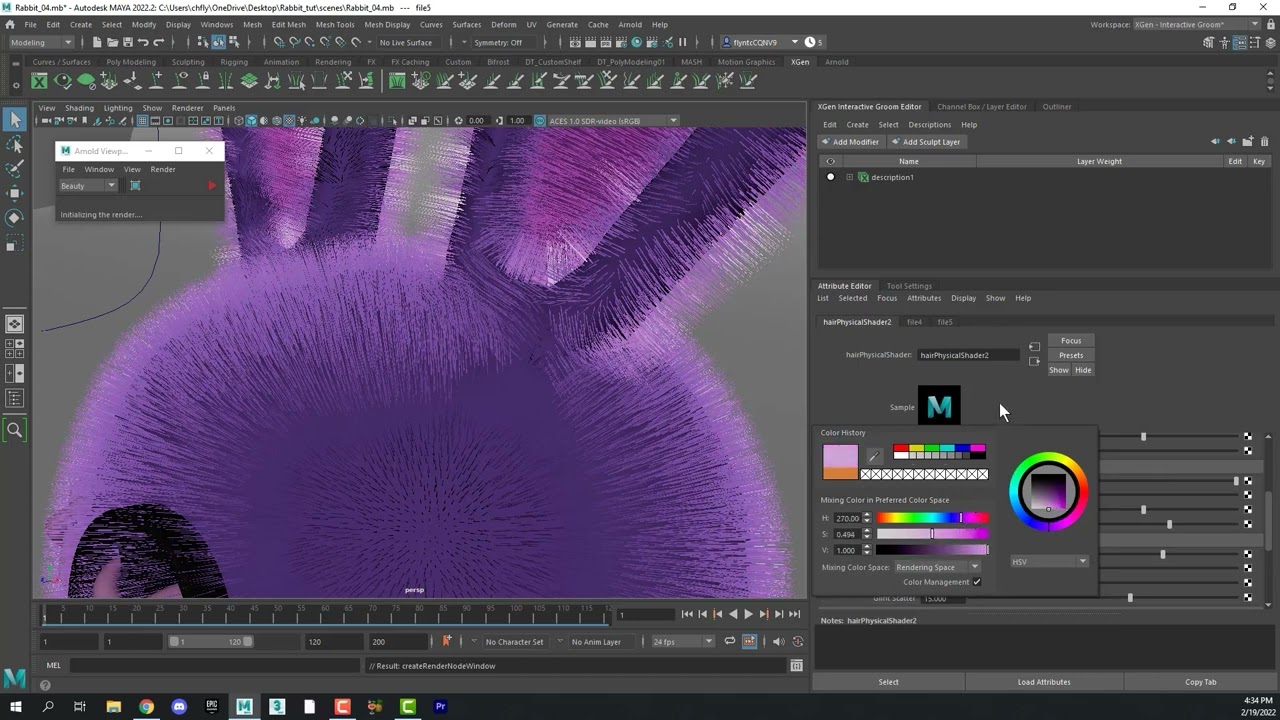
Task: Click the XGen window shelf icon
Action: pos(41,81)
